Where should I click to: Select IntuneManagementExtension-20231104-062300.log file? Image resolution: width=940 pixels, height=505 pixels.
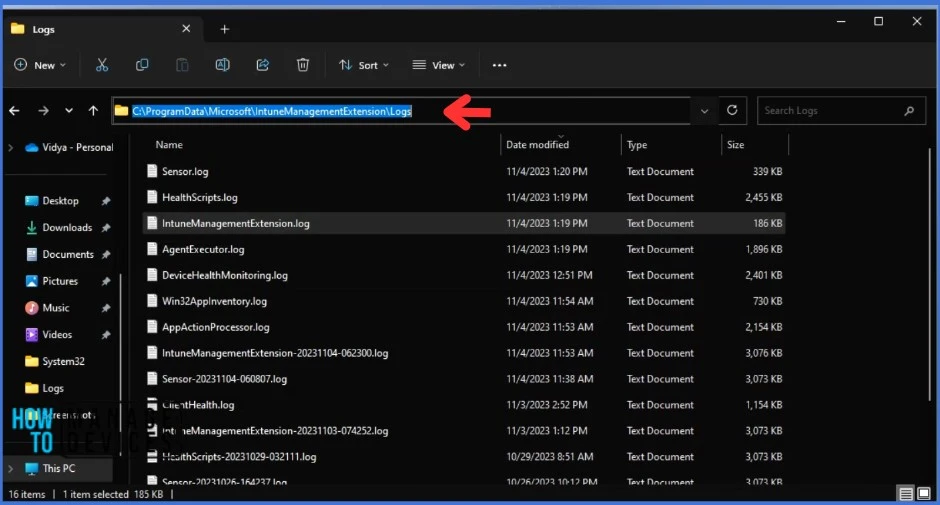[463, 353]
